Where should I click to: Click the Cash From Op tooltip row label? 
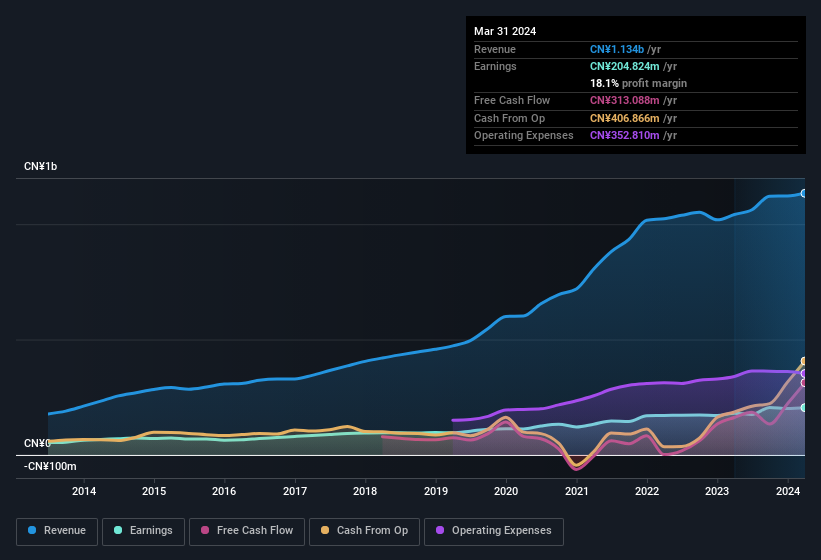(509, 118)
